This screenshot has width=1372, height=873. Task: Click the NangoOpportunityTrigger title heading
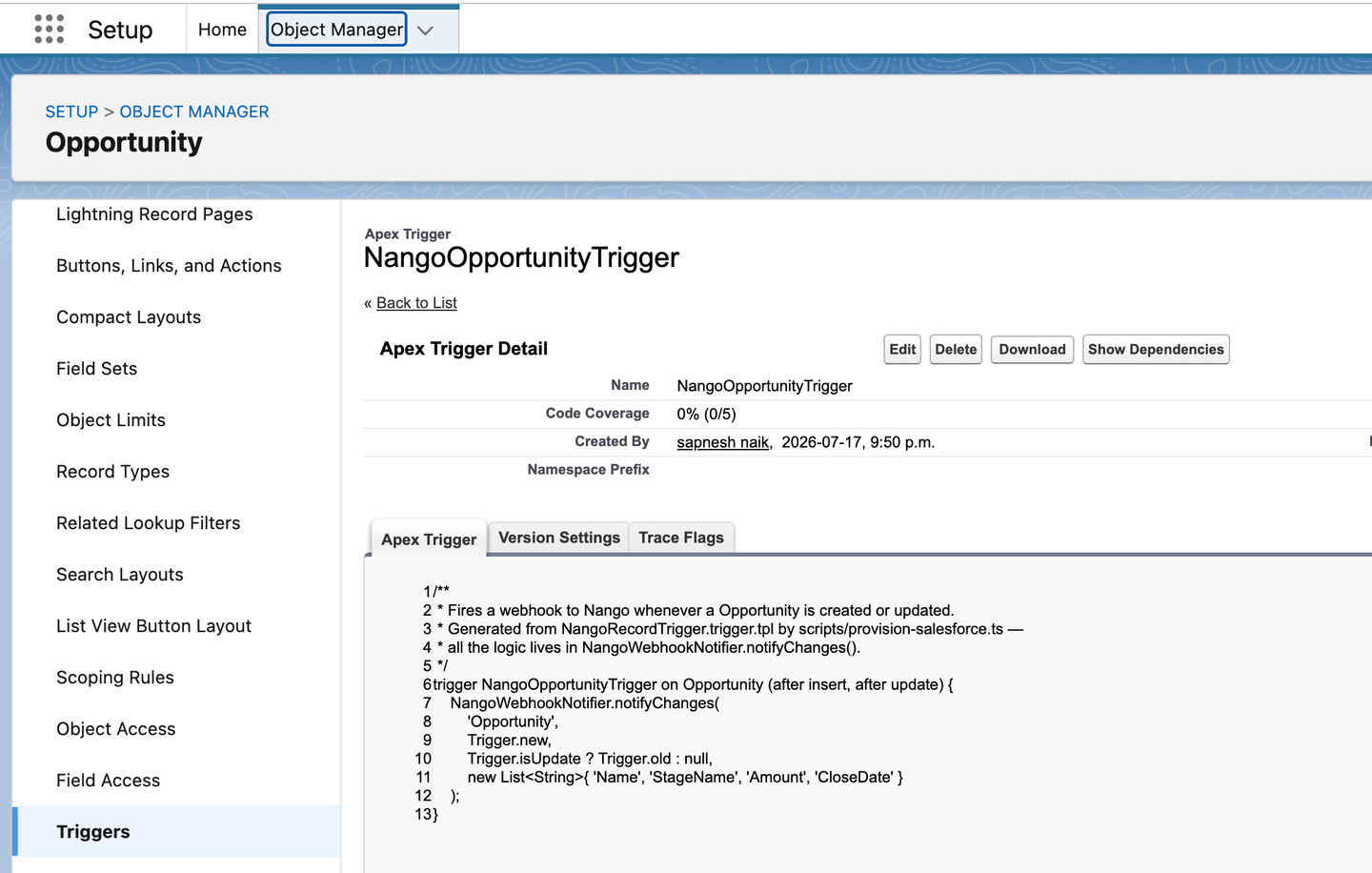pos(521,257)
